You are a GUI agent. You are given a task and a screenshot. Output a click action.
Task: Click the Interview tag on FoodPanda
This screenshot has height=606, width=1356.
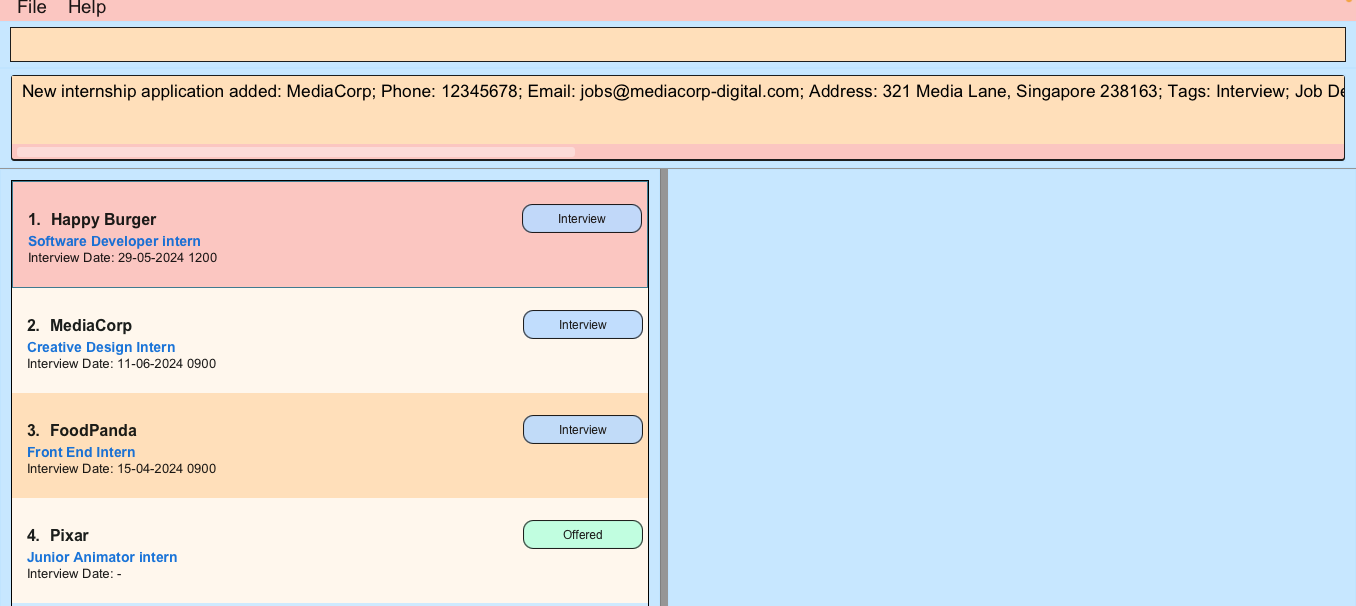583,430
